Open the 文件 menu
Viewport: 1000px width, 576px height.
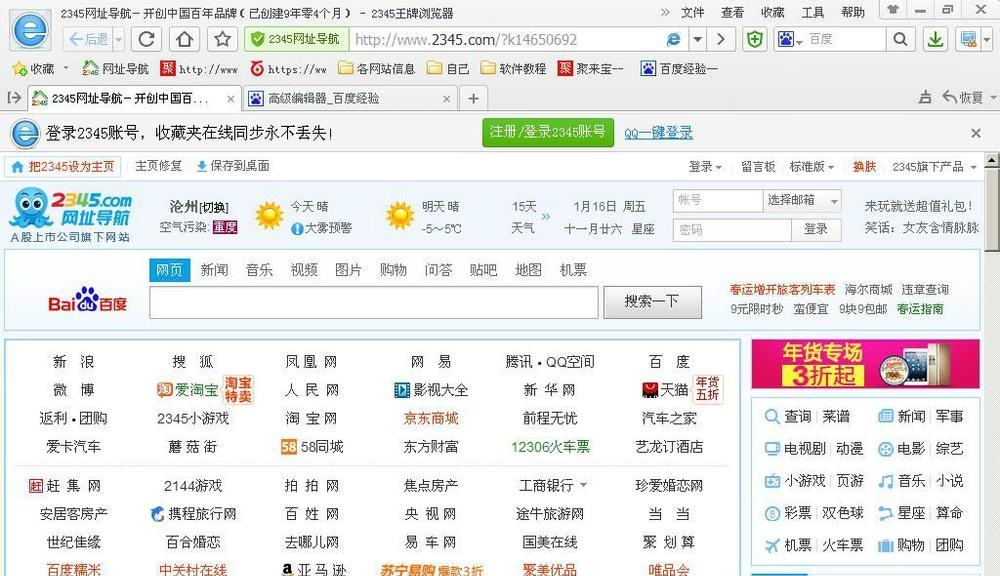692,12
